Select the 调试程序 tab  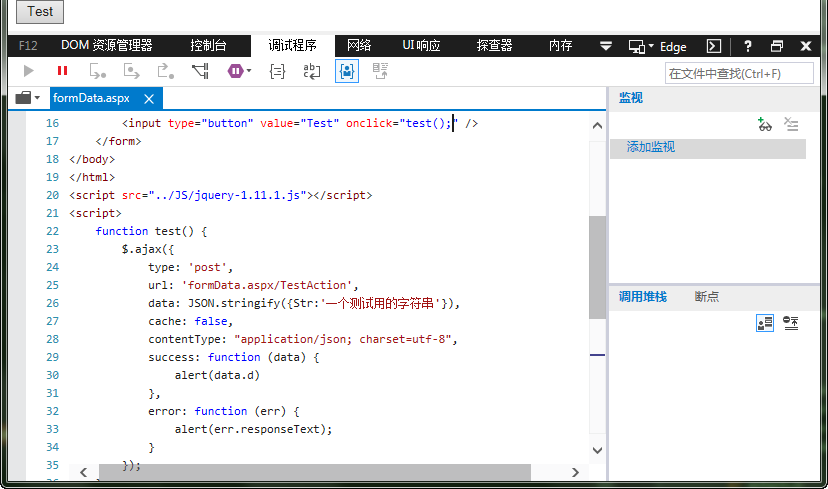pos(293,45)
